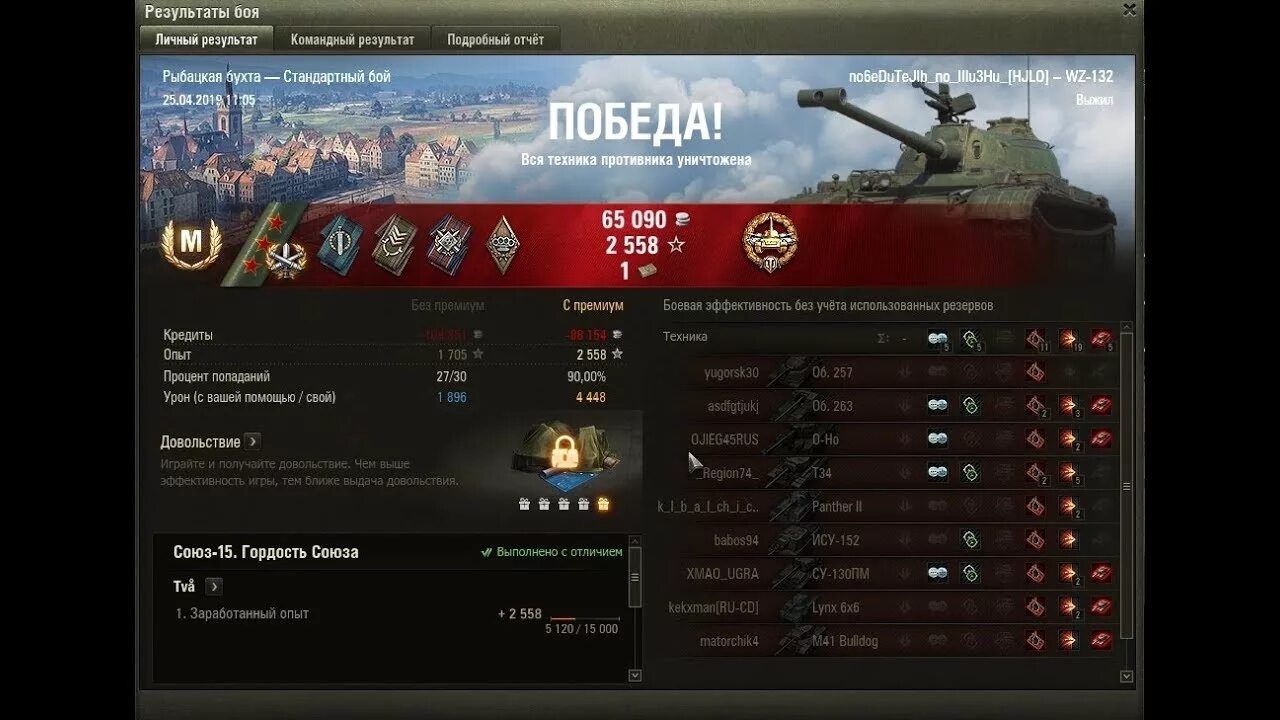Click the diamond-shaped brass knuckles medal

coord(503,244)
